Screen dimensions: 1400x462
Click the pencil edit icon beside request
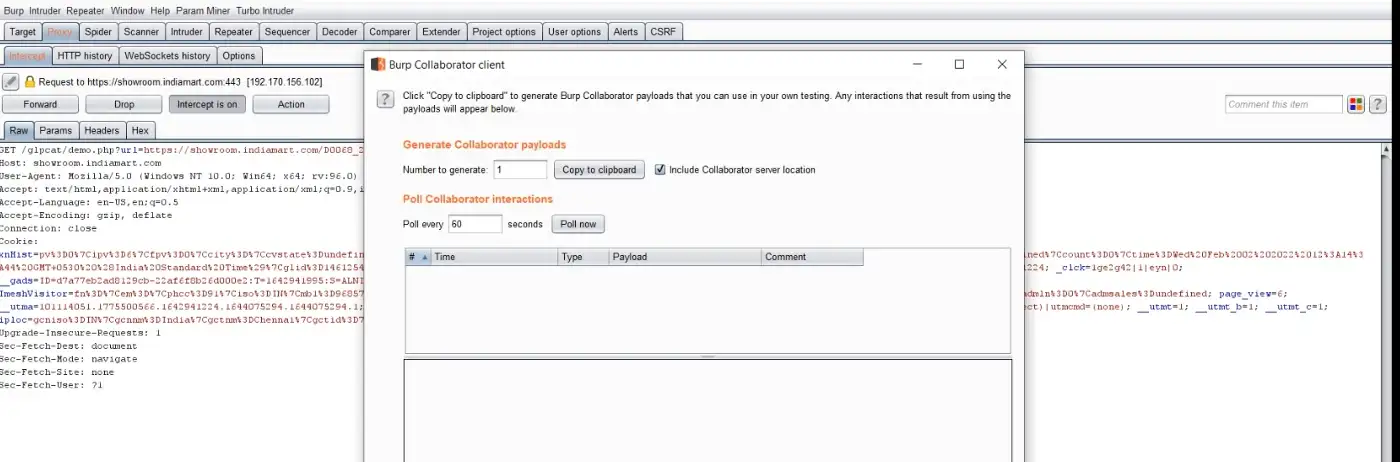[11, 81]
